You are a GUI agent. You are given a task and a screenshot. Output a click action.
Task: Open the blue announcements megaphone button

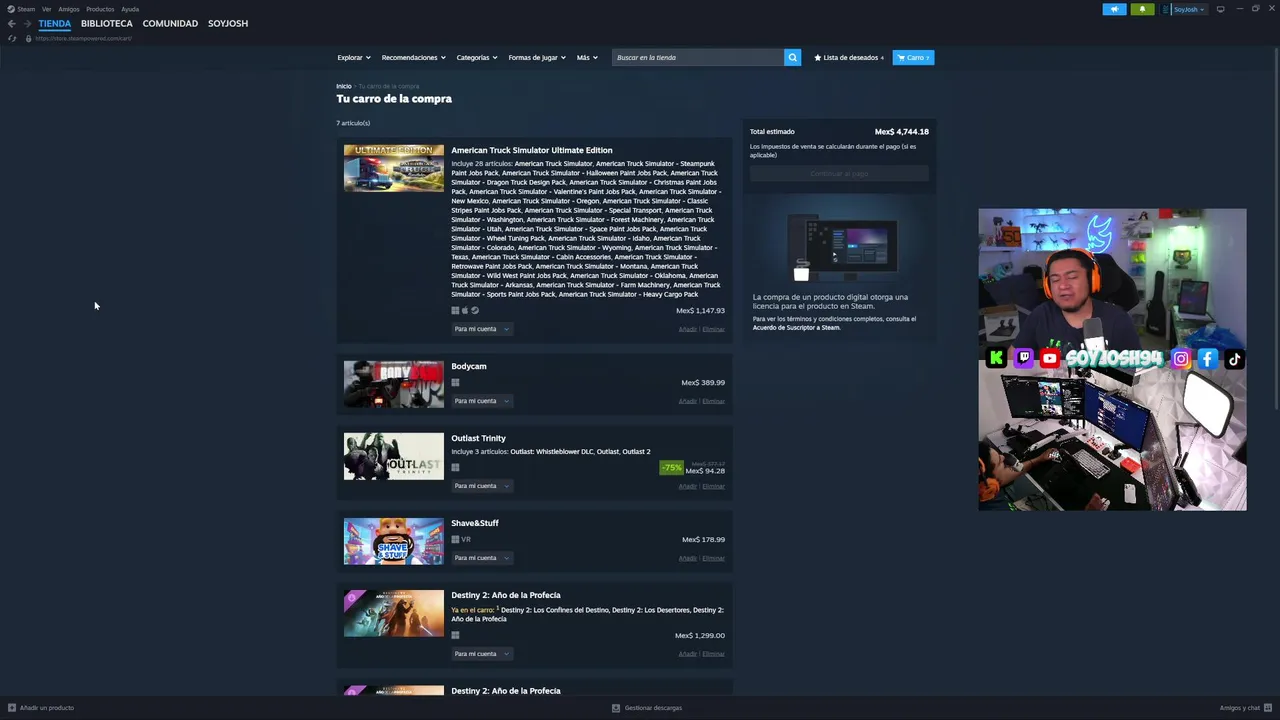tap(1114, 9)
